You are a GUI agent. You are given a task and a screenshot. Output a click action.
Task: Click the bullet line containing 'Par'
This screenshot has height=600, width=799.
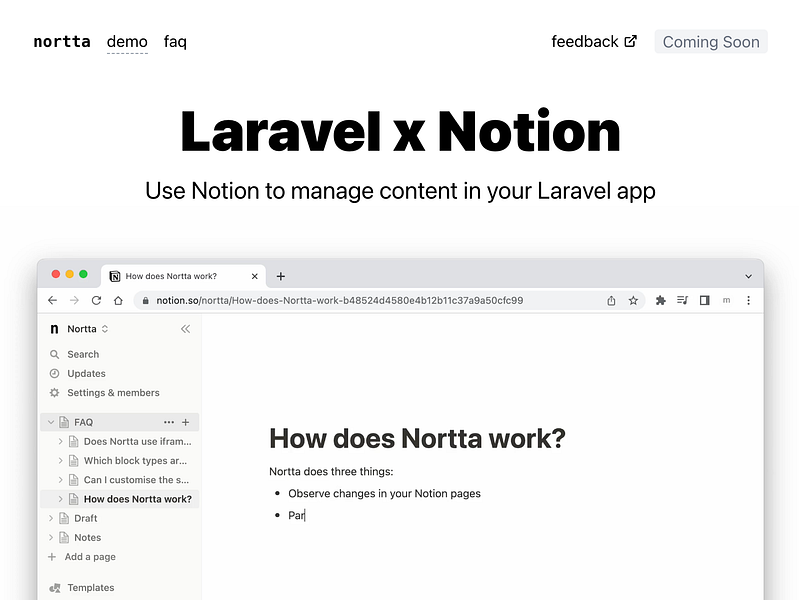click(x=297, y=515)
